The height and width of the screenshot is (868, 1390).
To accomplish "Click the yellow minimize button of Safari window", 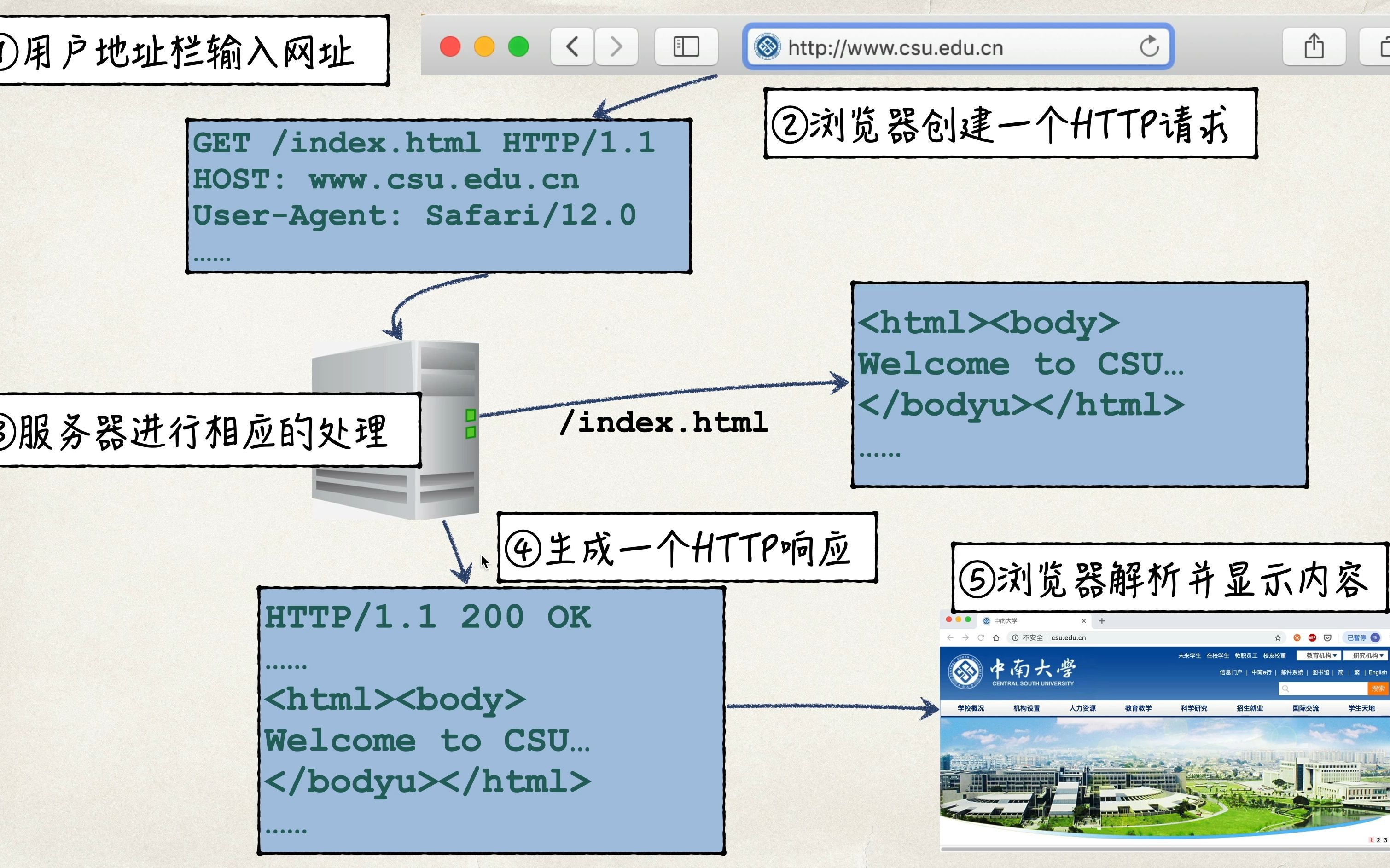I will coord(484,46).
